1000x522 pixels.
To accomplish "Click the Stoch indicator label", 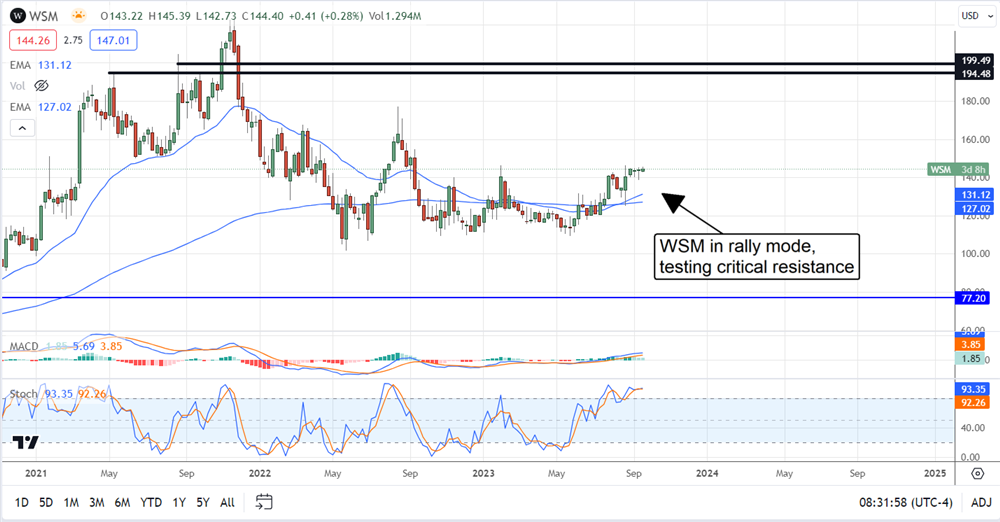I will [x=24, y=394].
